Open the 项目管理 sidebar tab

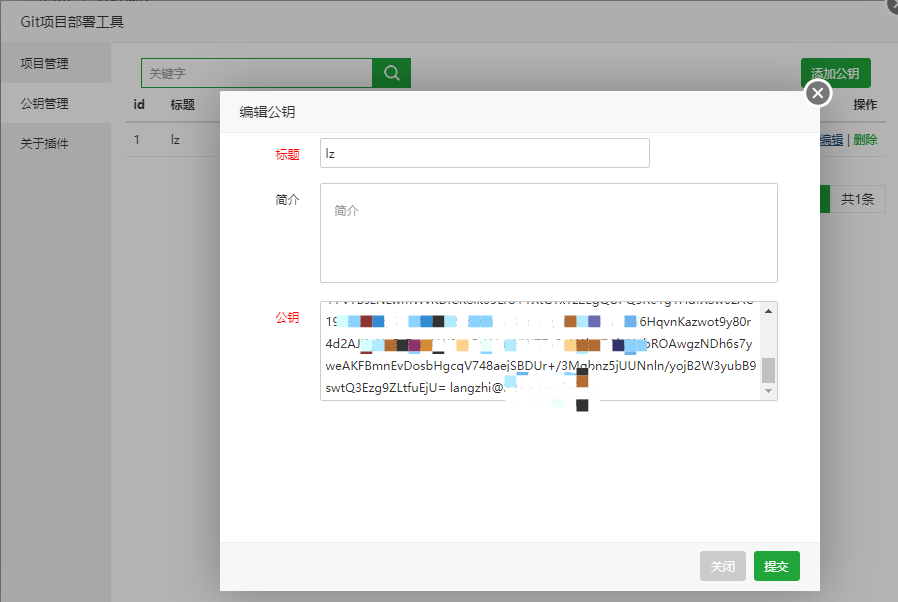point(56,63)
